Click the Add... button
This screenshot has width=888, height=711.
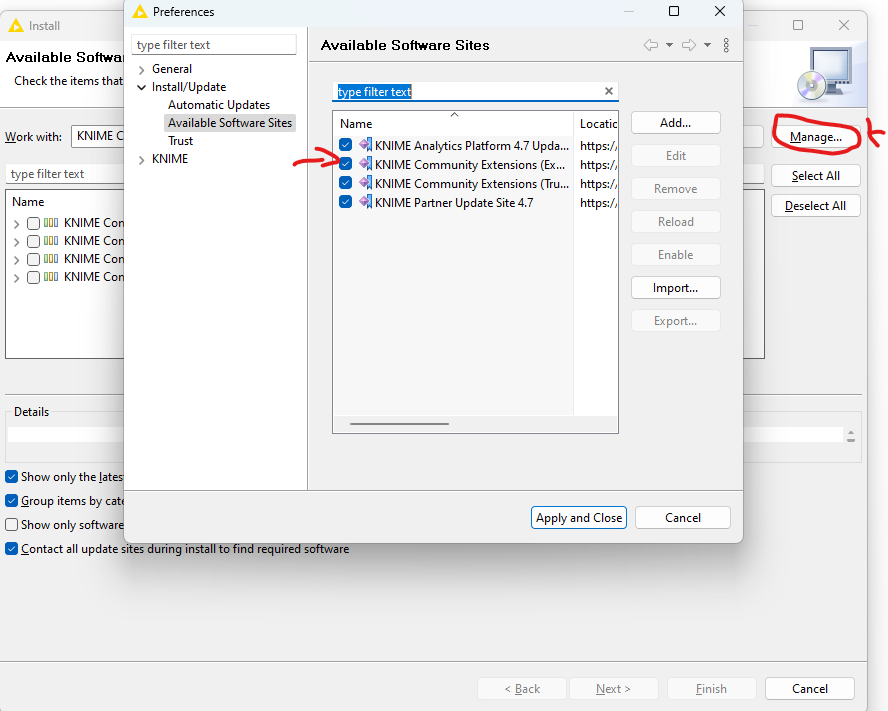(676, 123)
